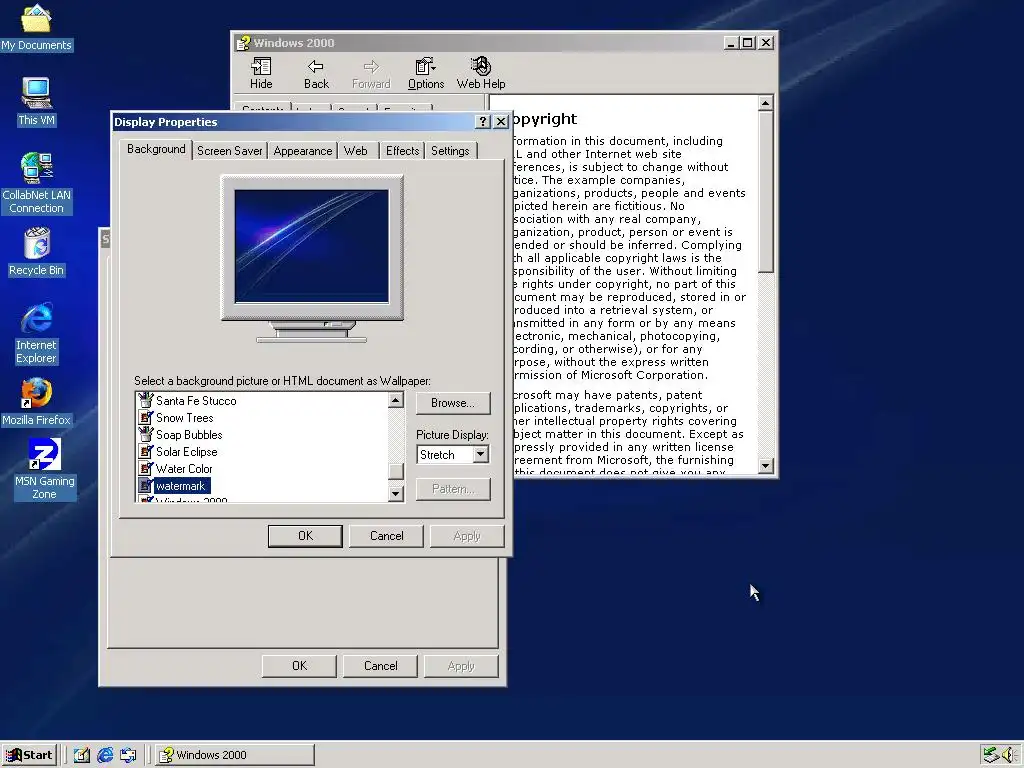Screen dimensions: 1024x768
Task: Click the Start button
Action: pos(29,755)
